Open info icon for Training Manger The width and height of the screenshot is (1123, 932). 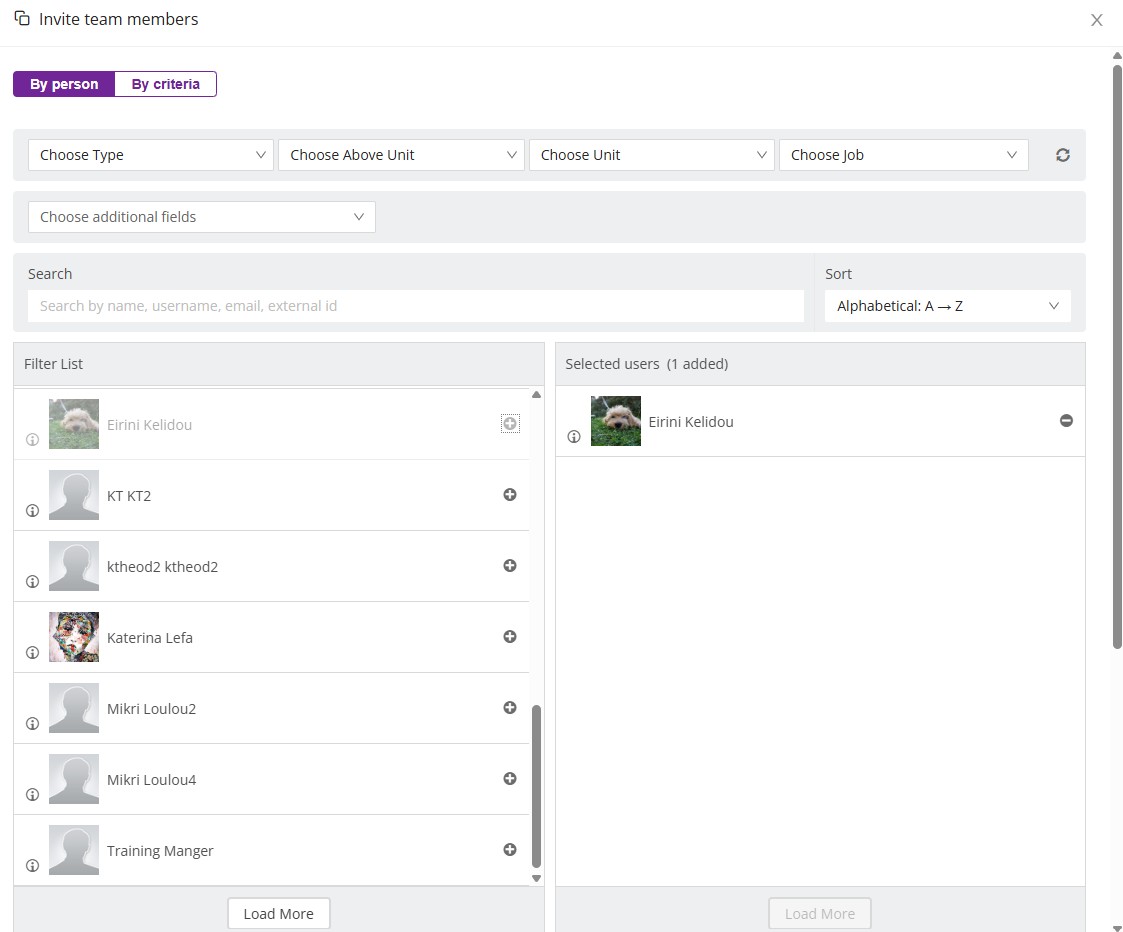pos(32,865)
